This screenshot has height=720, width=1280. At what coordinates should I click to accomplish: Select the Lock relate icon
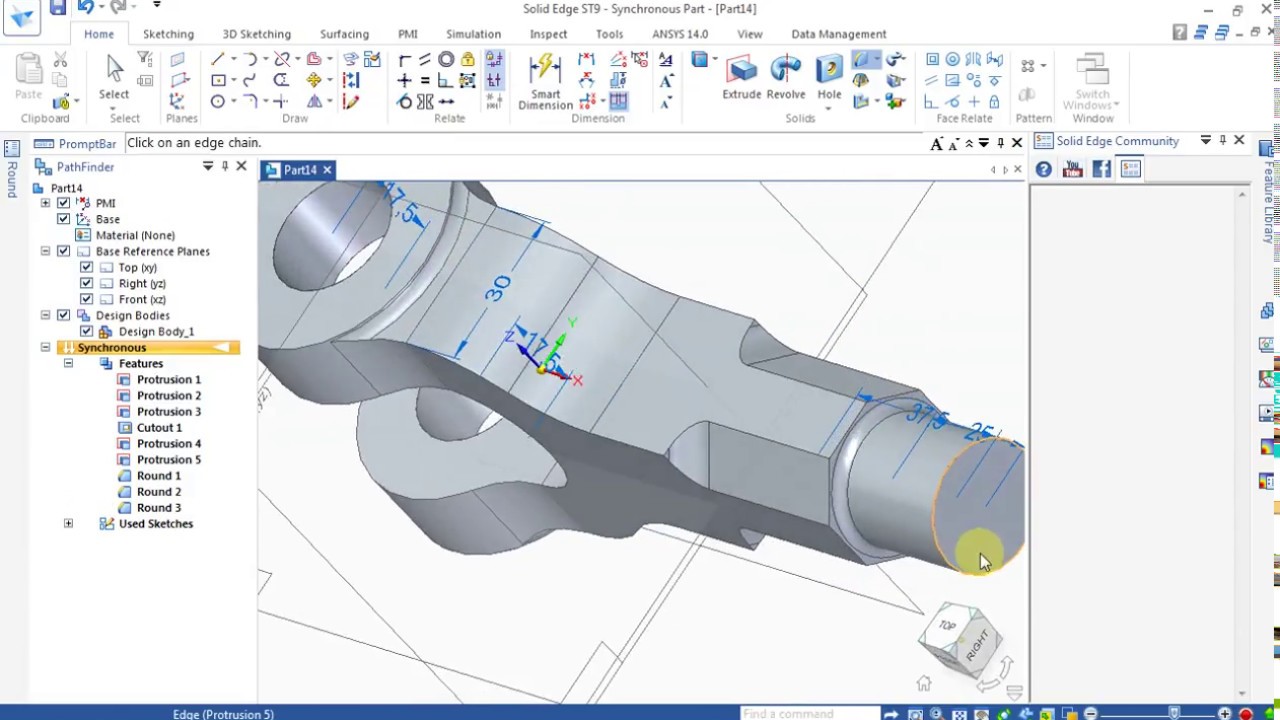click(x=468, y=60)
